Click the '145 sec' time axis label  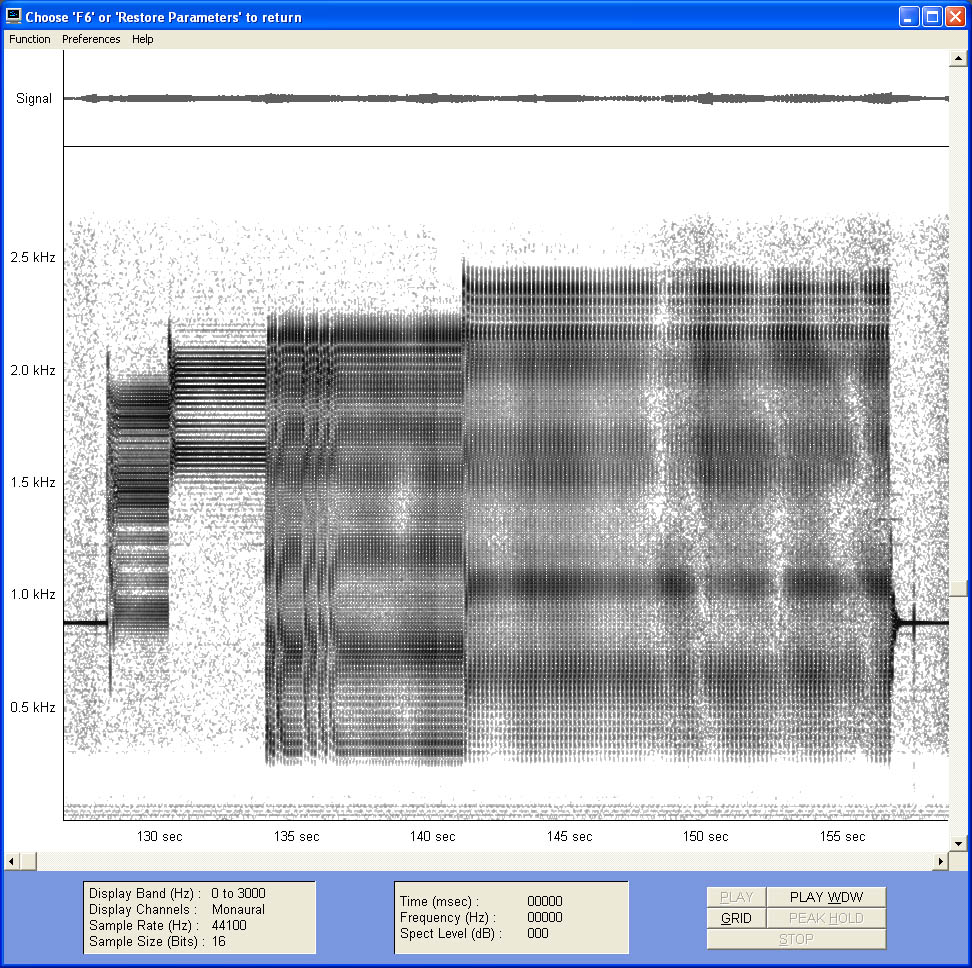tap(569, 836)
